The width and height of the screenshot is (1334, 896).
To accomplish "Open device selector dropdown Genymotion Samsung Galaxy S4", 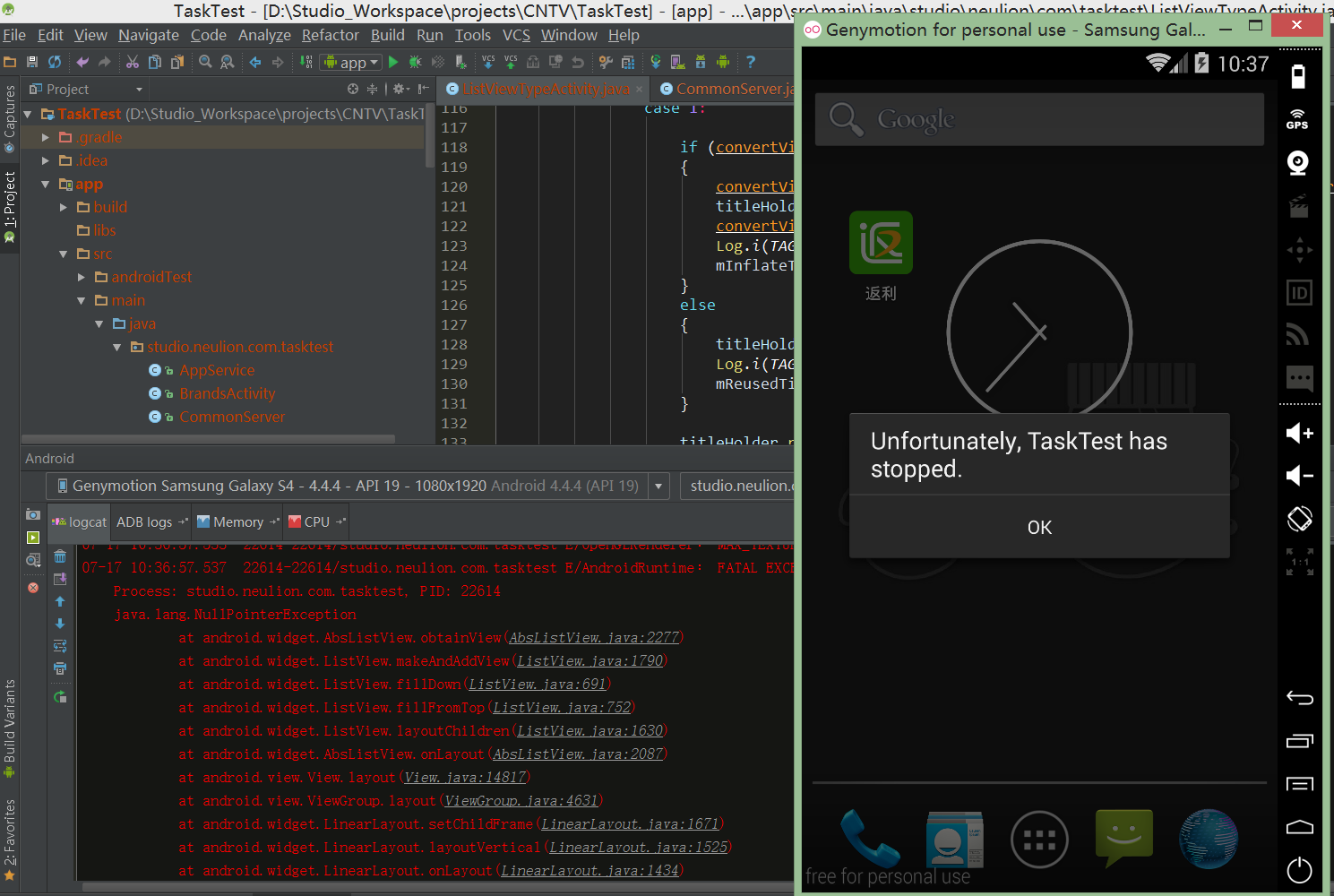I will (358, 486).
